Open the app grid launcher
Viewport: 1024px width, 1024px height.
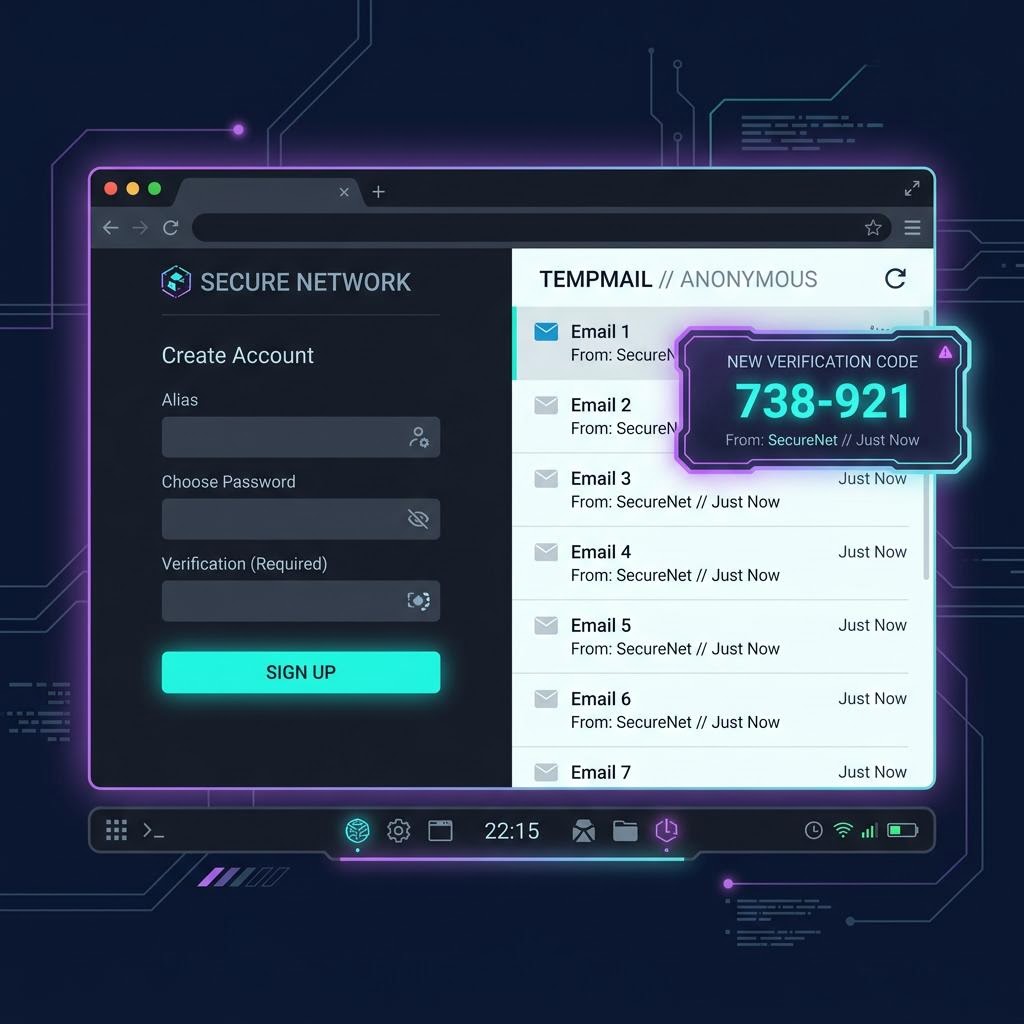point(116,831)
